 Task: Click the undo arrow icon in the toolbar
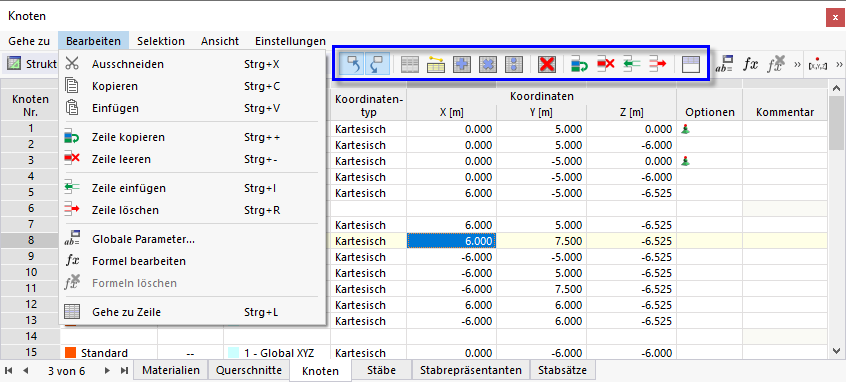coord(353,64)
